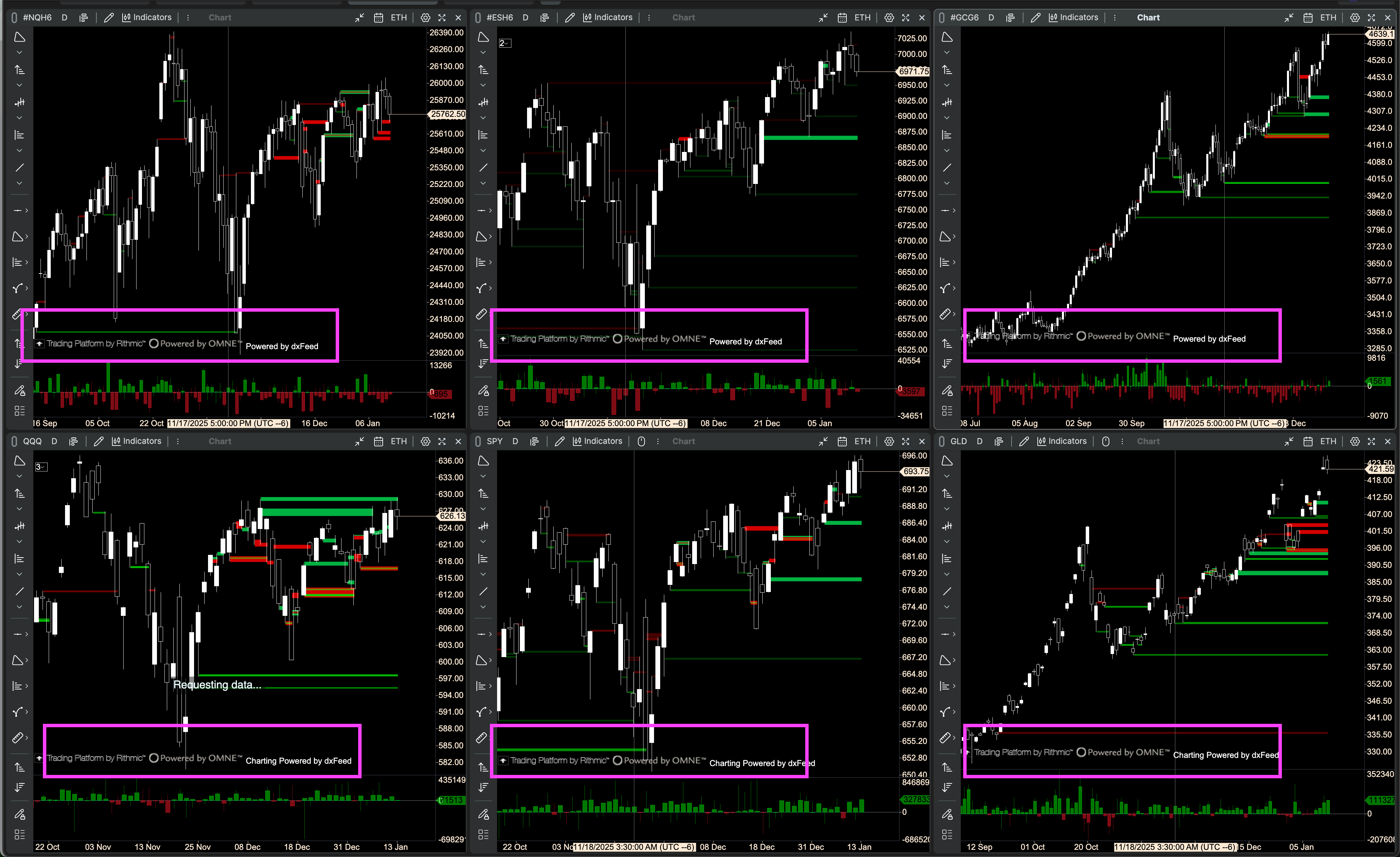This screenshot has height=857, width=1400.
Task: Select the Chart title tab of GCG6 panel
Action: point(1148,18)
